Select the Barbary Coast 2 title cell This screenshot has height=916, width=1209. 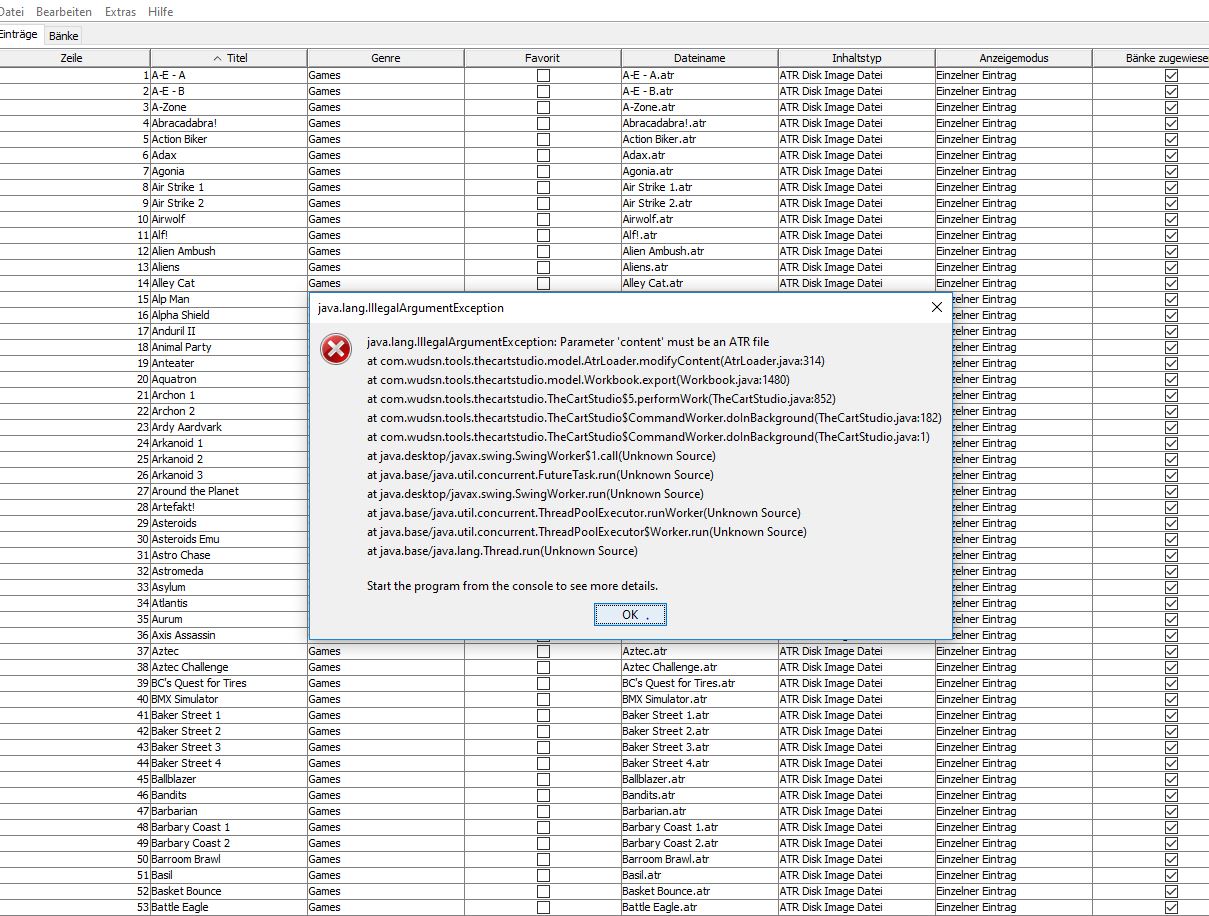pyautogui.click(x=229, y=843)
